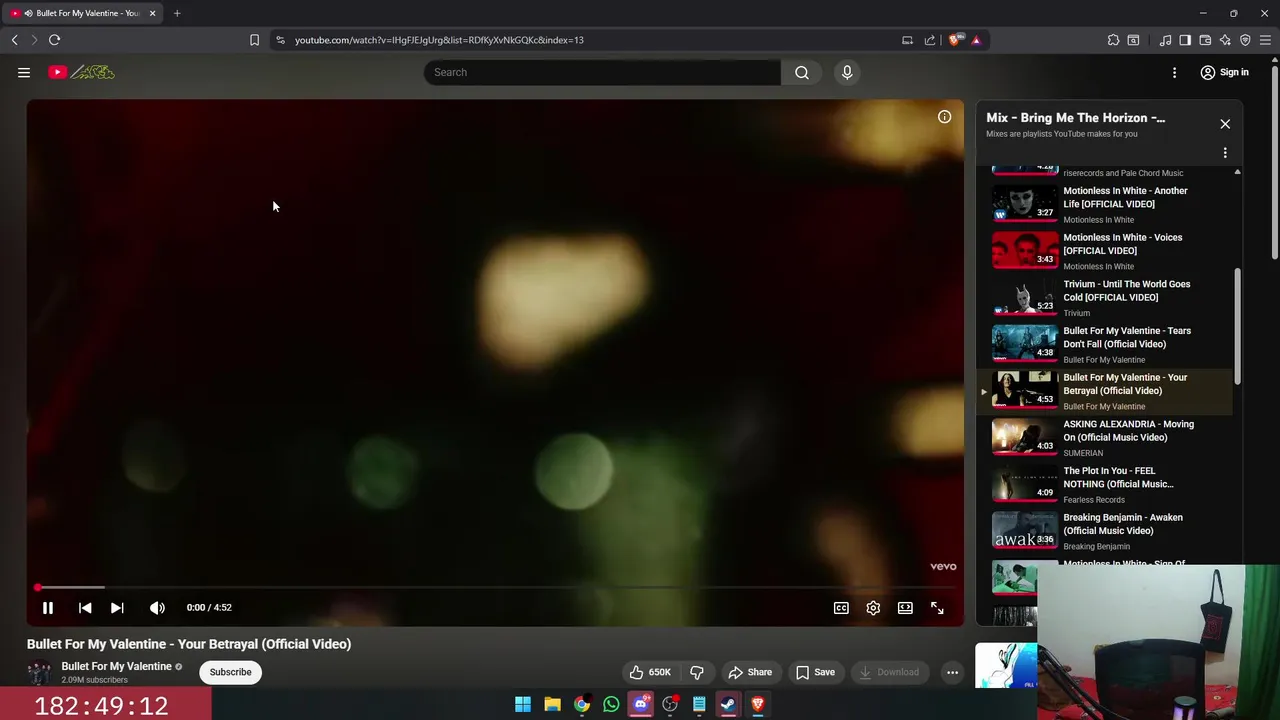Open Leo AI sparkle icon
The width and height of the screenshot is (1280, 720).
[1225, 40]
